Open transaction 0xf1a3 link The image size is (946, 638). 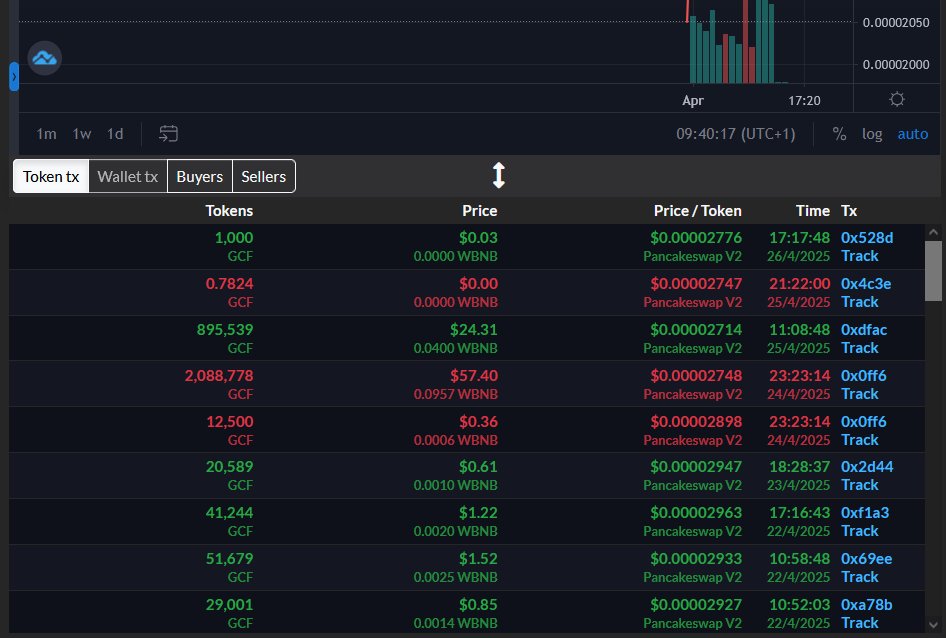pyautogui.click(x=865, y=512)
